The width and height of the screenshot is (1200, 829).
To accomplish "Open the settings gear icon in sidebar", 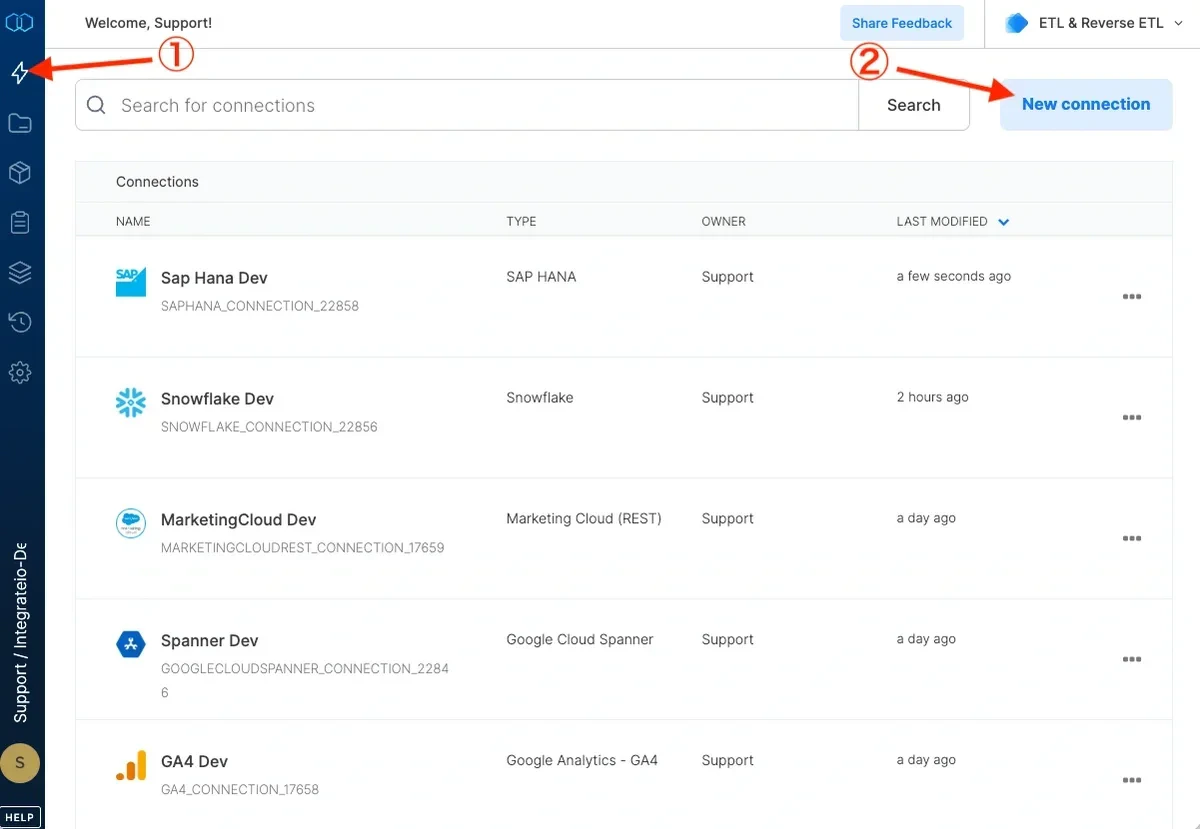I will 20,373.
